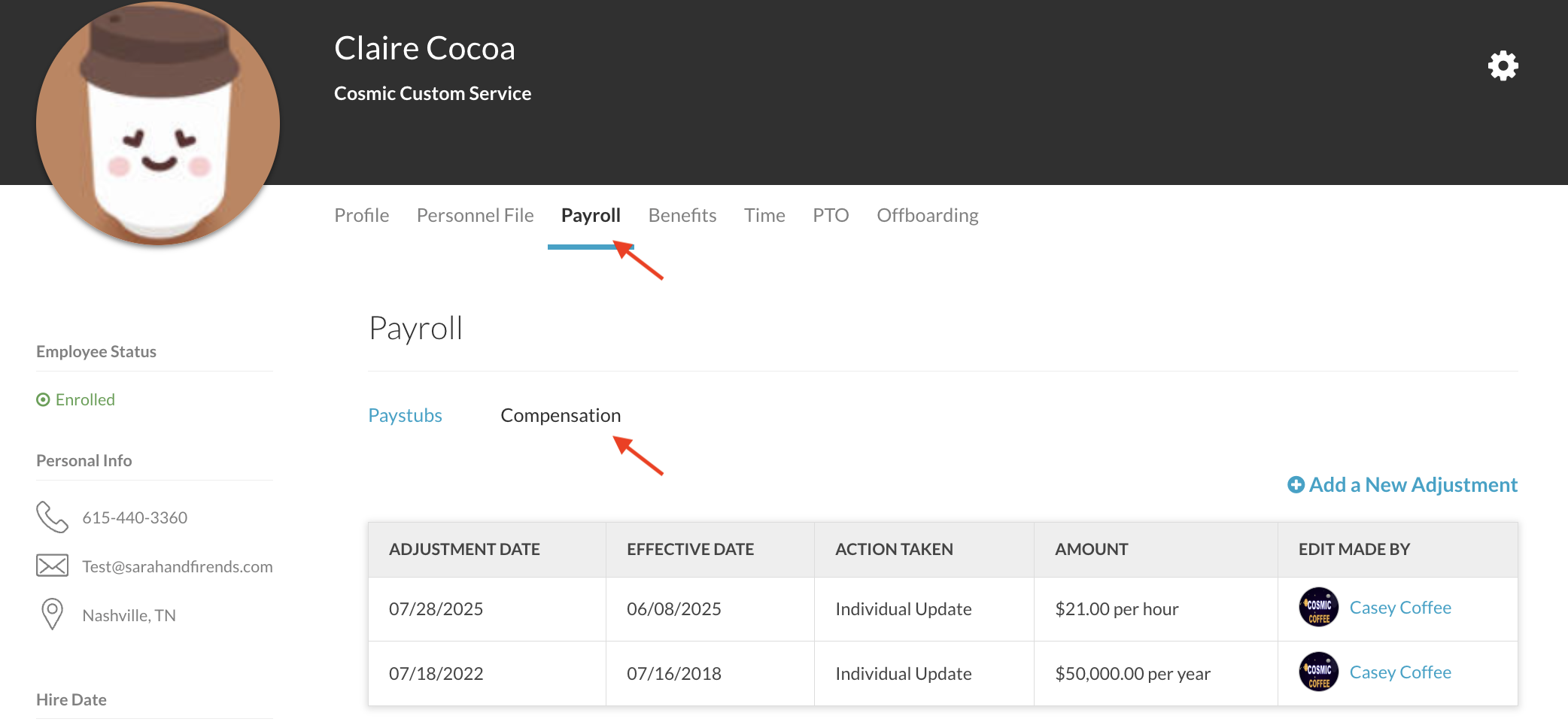This screenshot has height=728, width=1568.
Task: Click the $50,000.00 per year amount
Action: pyautogui.click(x=1132, y=674)
